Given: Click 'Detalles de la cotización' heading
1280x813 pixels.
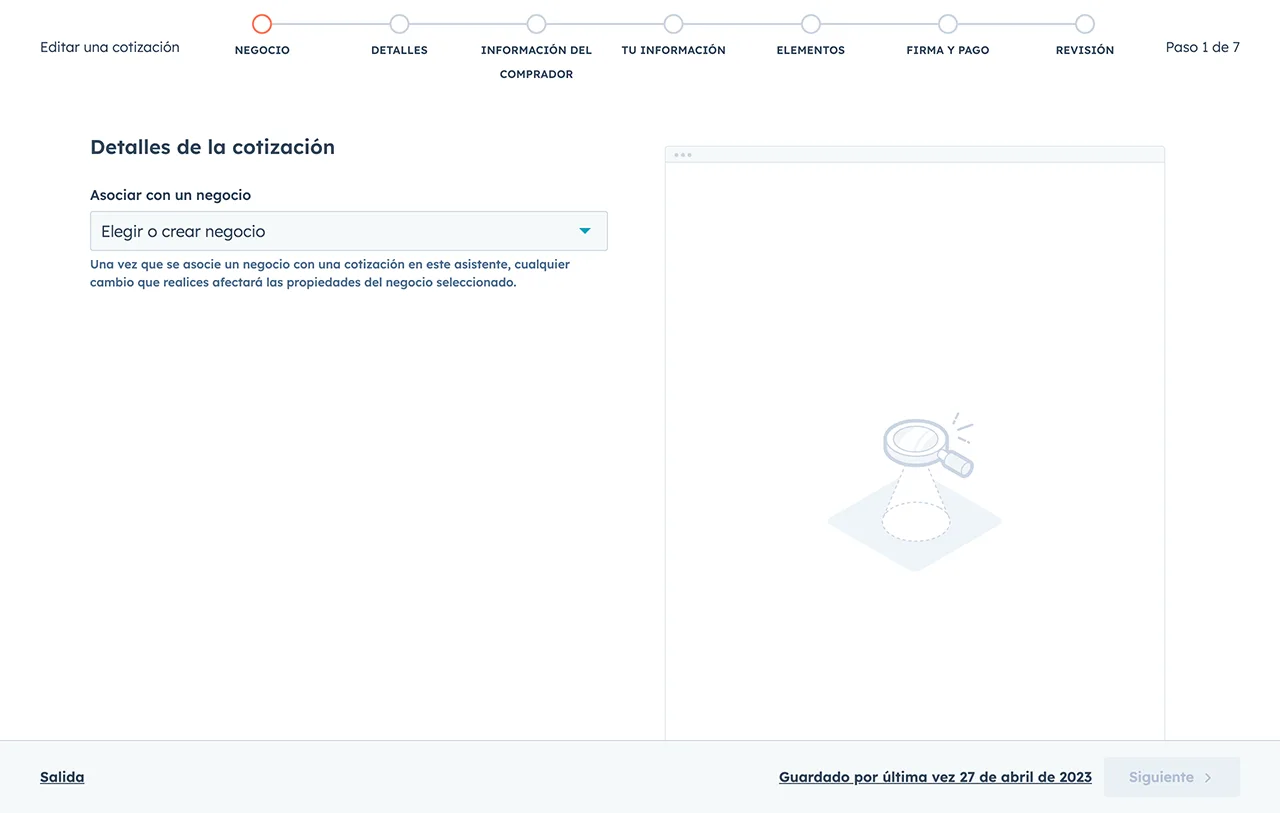Looking at the screenshot, I should 212,147.
